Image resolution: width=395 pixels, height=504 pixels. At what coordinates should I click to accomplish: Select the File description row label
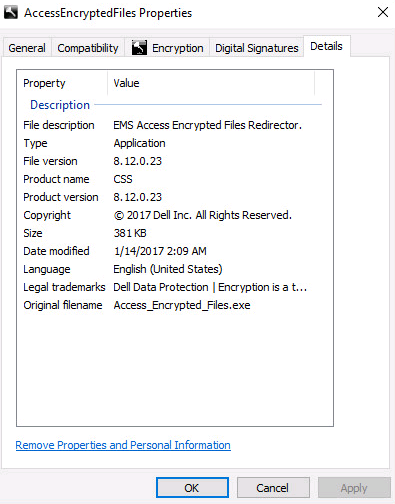click(59, 125)
